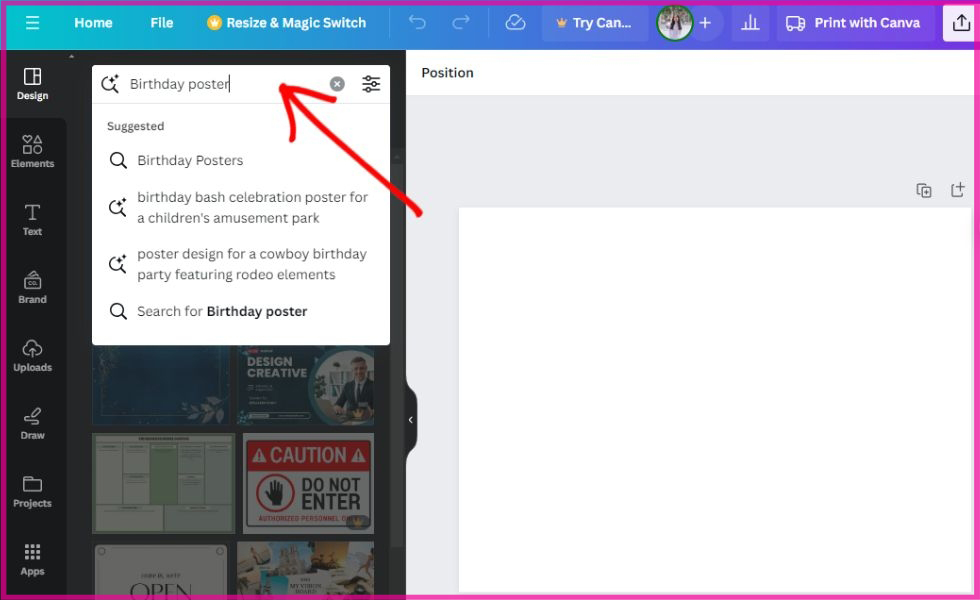The width and height of the screenshot is (980, 600).
Task: Click the magic search sparkle icon
Action: point(110,84)
